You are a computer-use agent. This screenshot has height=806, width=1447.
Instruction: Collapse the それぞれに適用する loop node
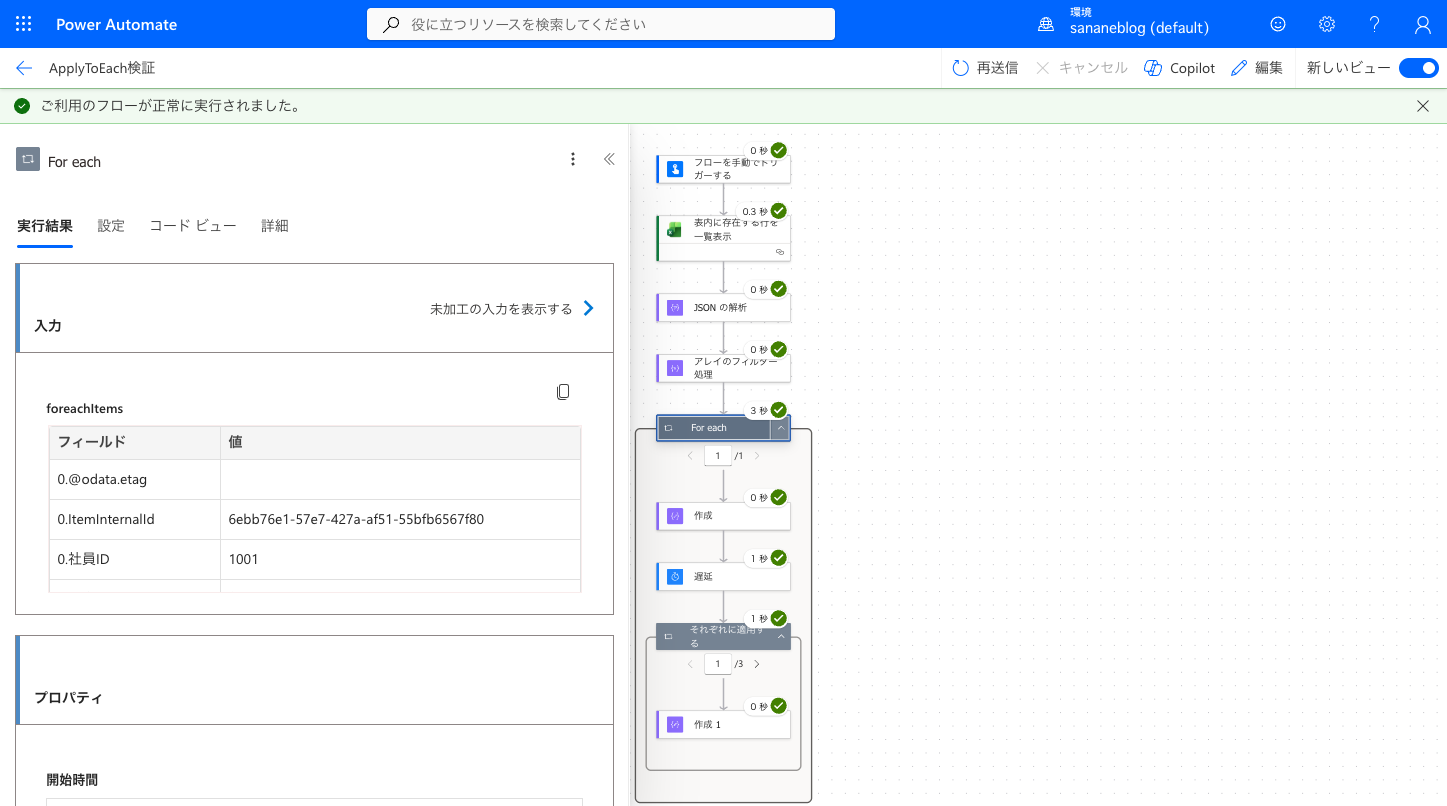[x=781, y=636]
